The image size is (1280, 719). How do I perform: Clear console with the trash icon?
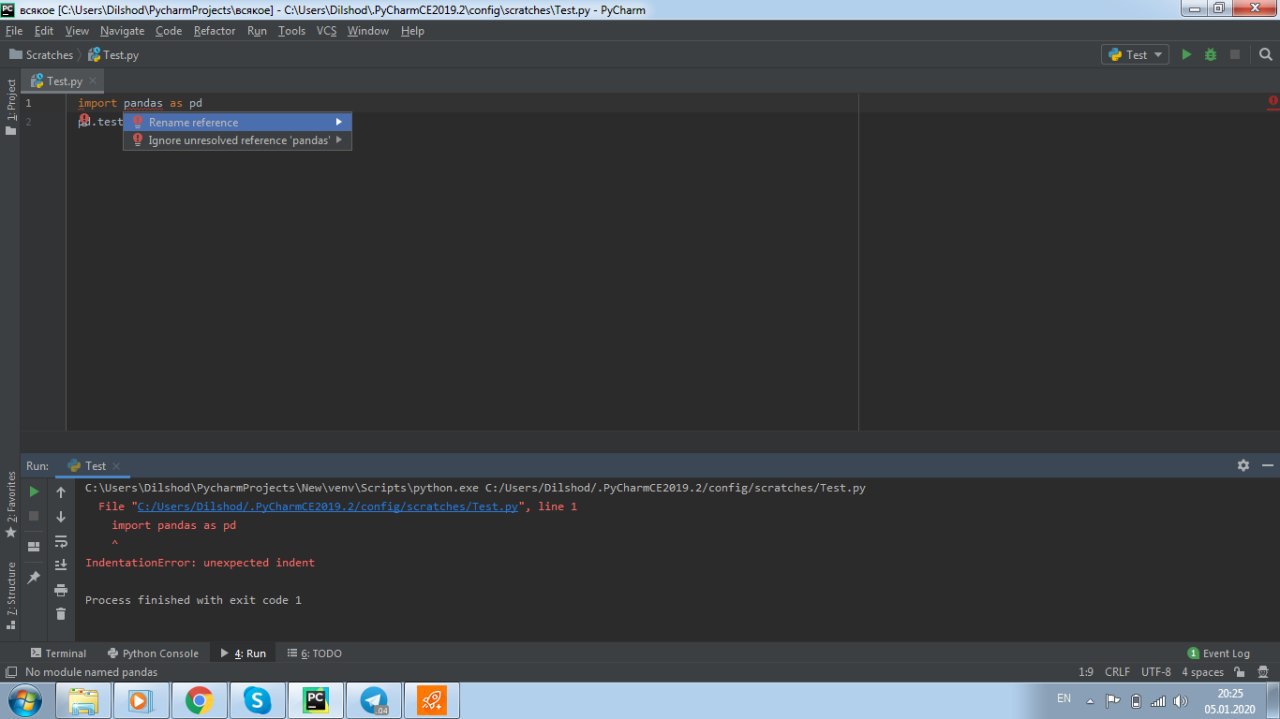(61, 614)
